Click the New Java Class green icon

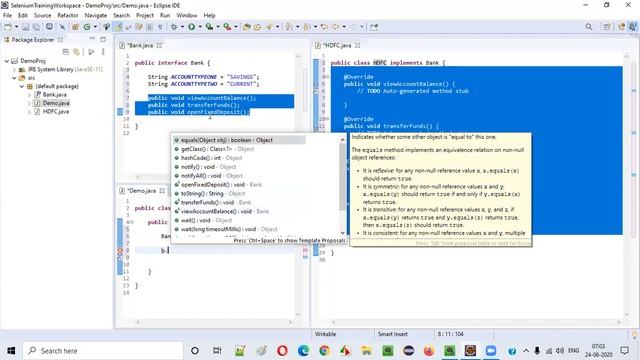tap(87, 27)
